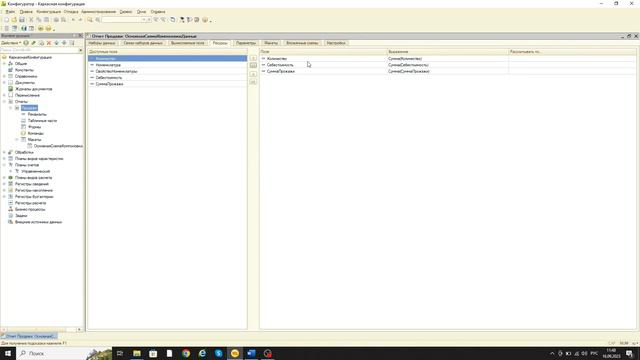This screenshot has width=640, height=360.
Task: Click the Undo arrow in the toolbar
Action: [x=73, y=20]
